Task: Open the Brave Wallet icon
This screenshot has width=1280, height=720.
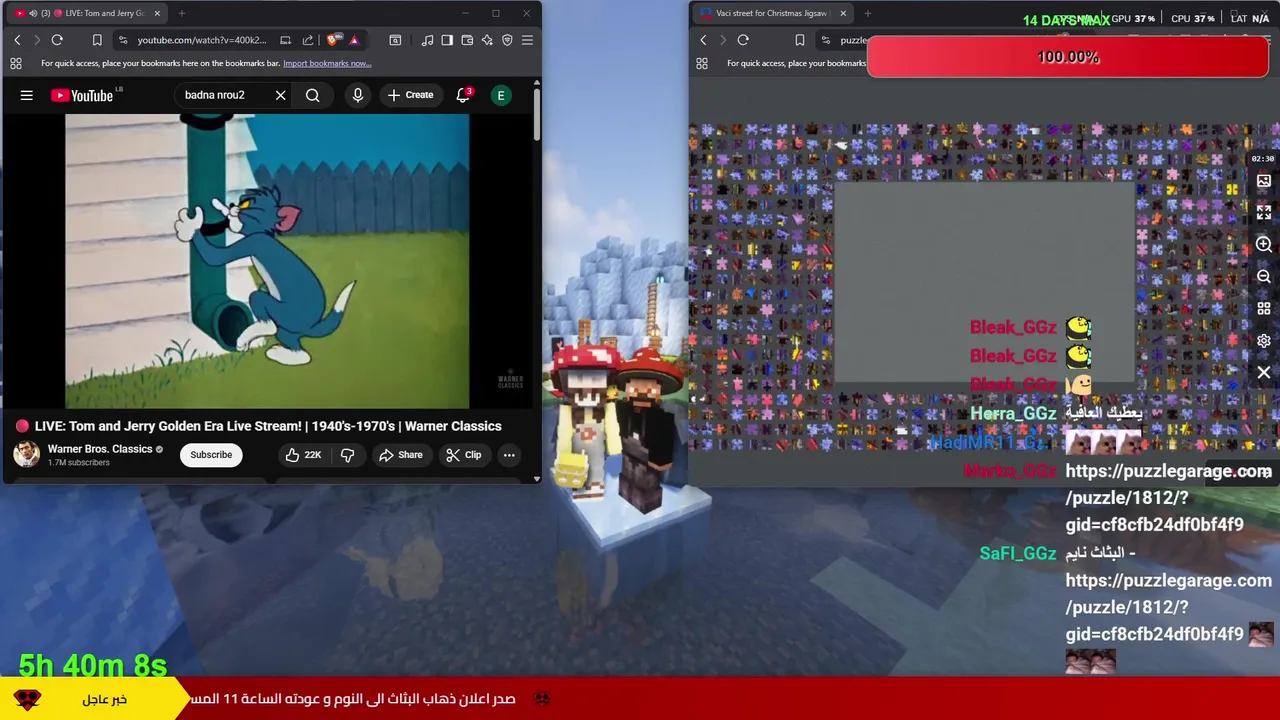Action: (467, 40)
